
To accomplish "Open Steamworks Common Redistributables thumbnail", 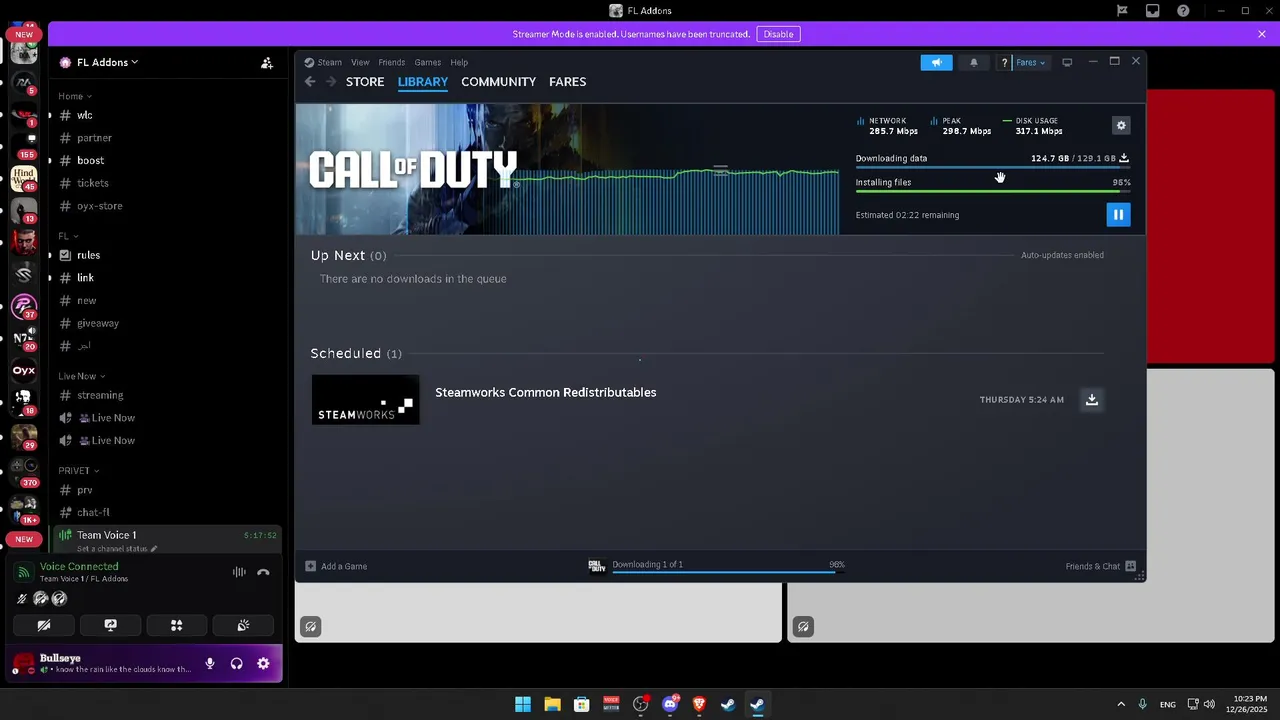I will pyautogui.click(x=365, y=399).
